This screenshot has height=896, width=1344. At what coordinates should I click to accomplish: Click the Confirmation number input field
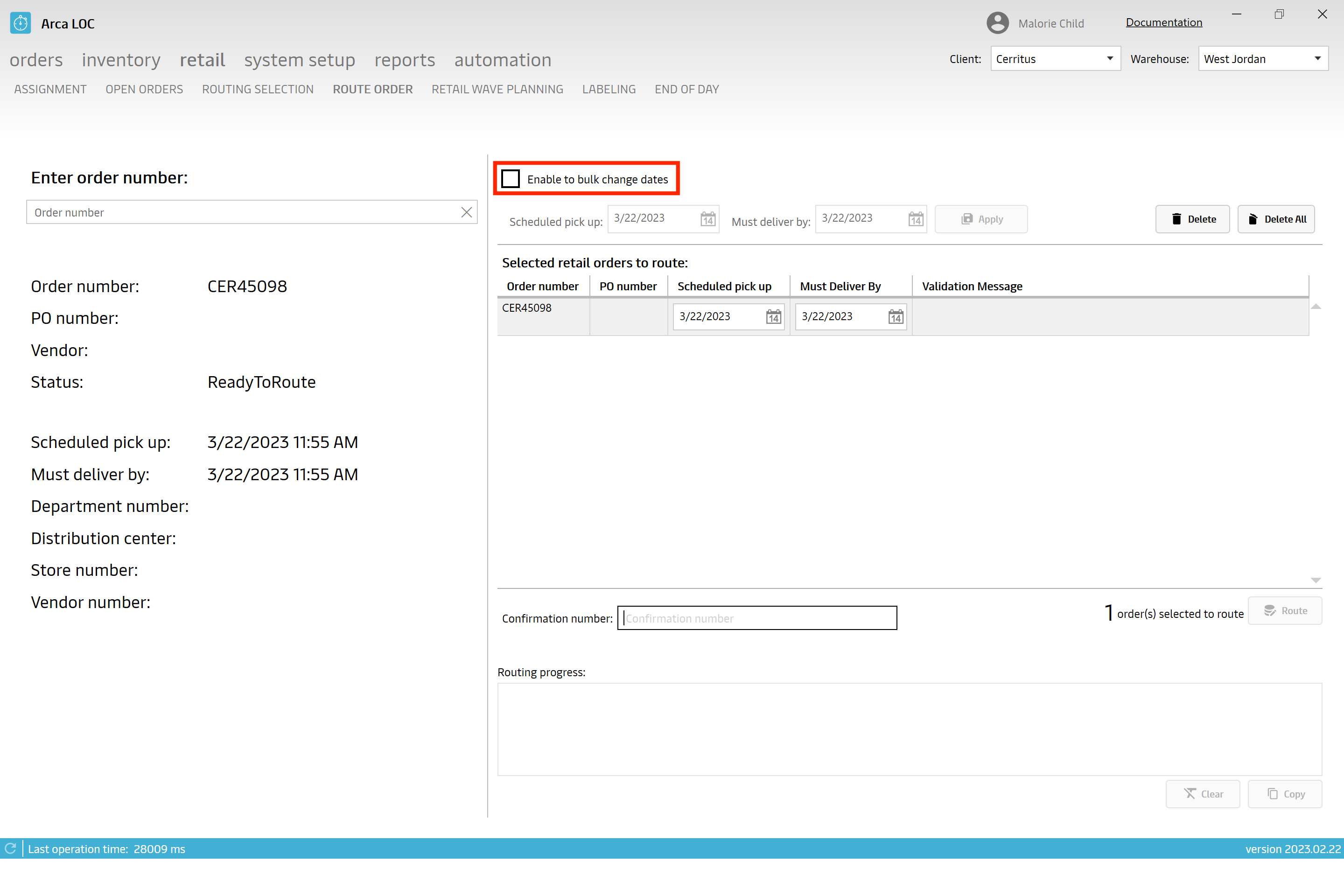(x=757, y=617)
